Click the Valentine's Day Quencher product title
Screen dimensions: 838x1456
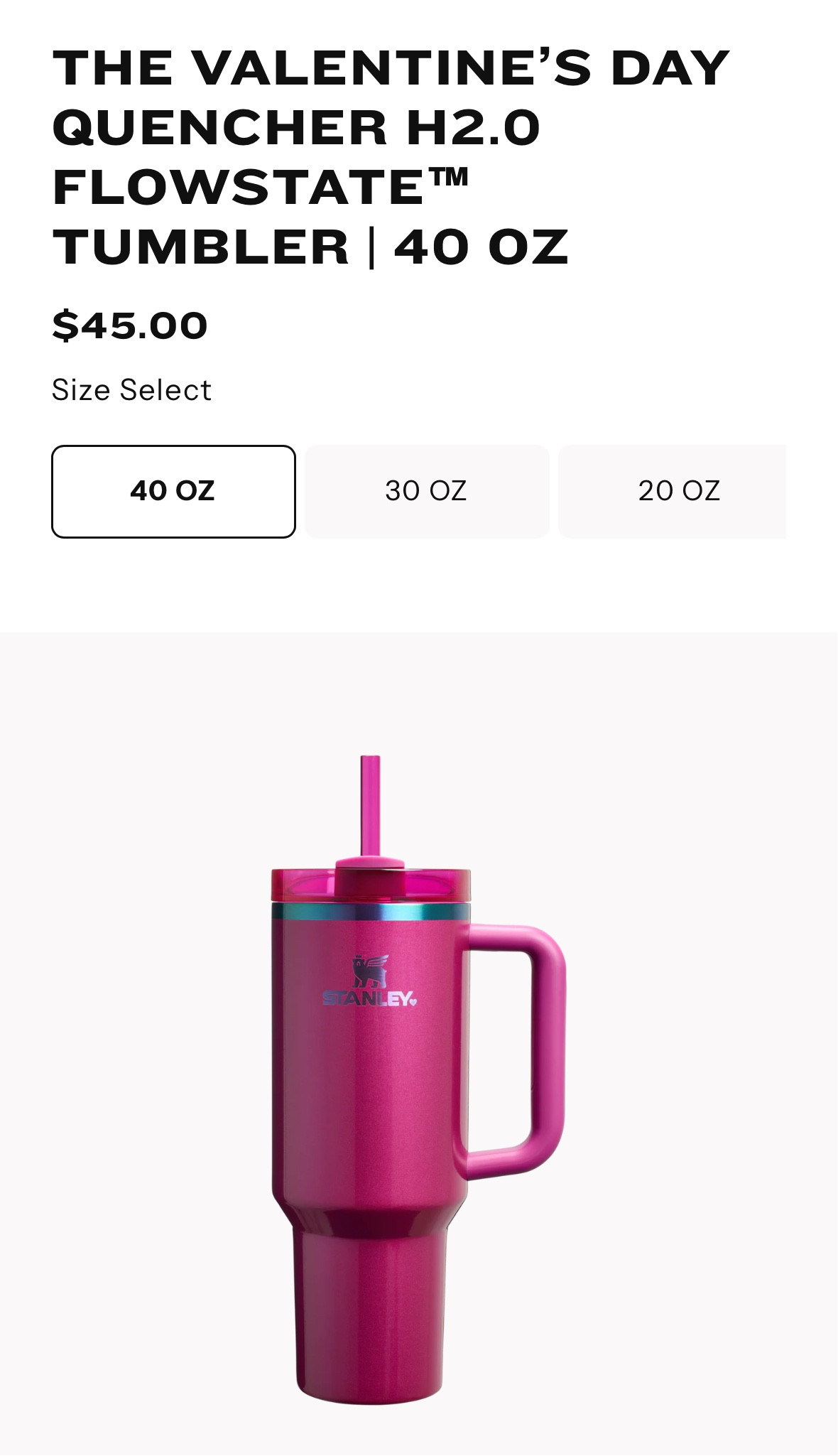point(391,157)
